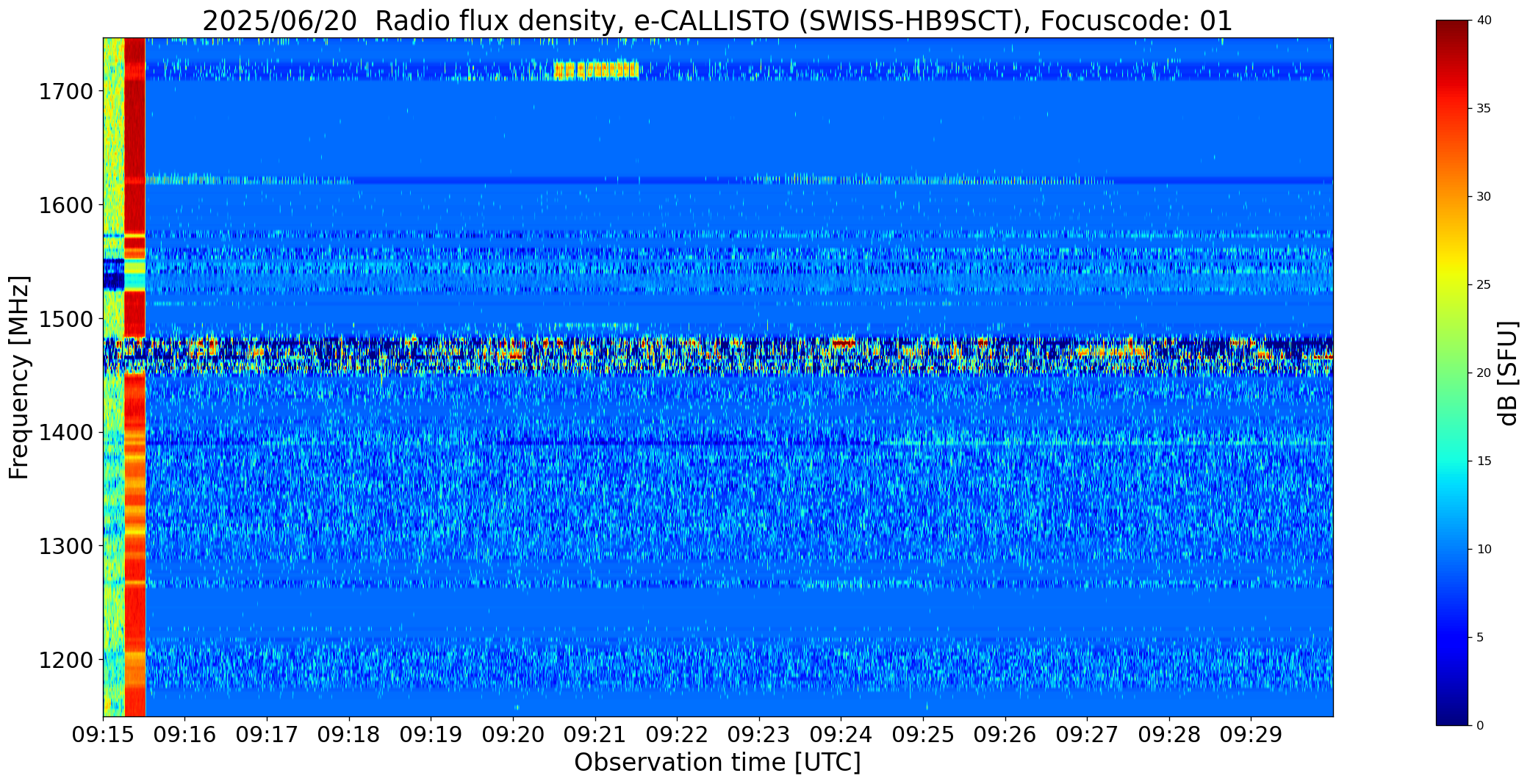Click the 09:15 time tick label

(103, 735)
